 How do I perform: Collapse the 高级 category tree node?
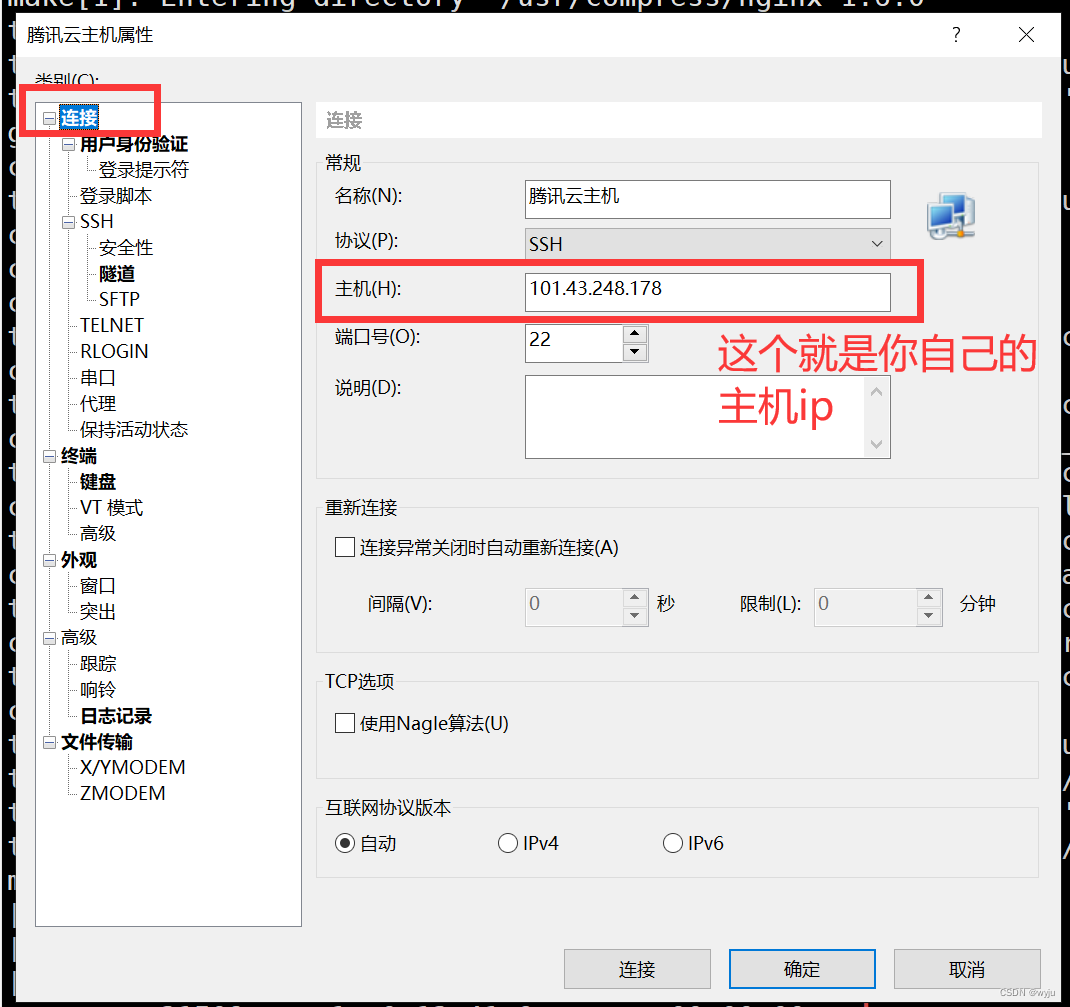[x=49, y=639]
